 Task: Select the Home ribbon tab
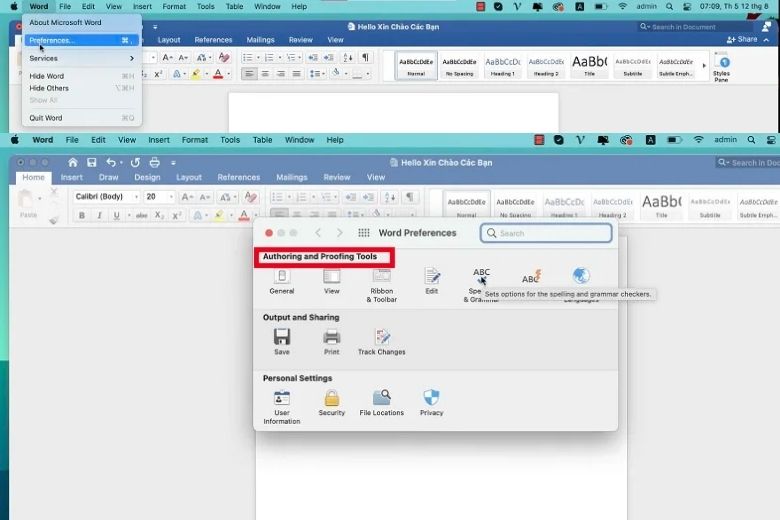(x=33, y=177)
